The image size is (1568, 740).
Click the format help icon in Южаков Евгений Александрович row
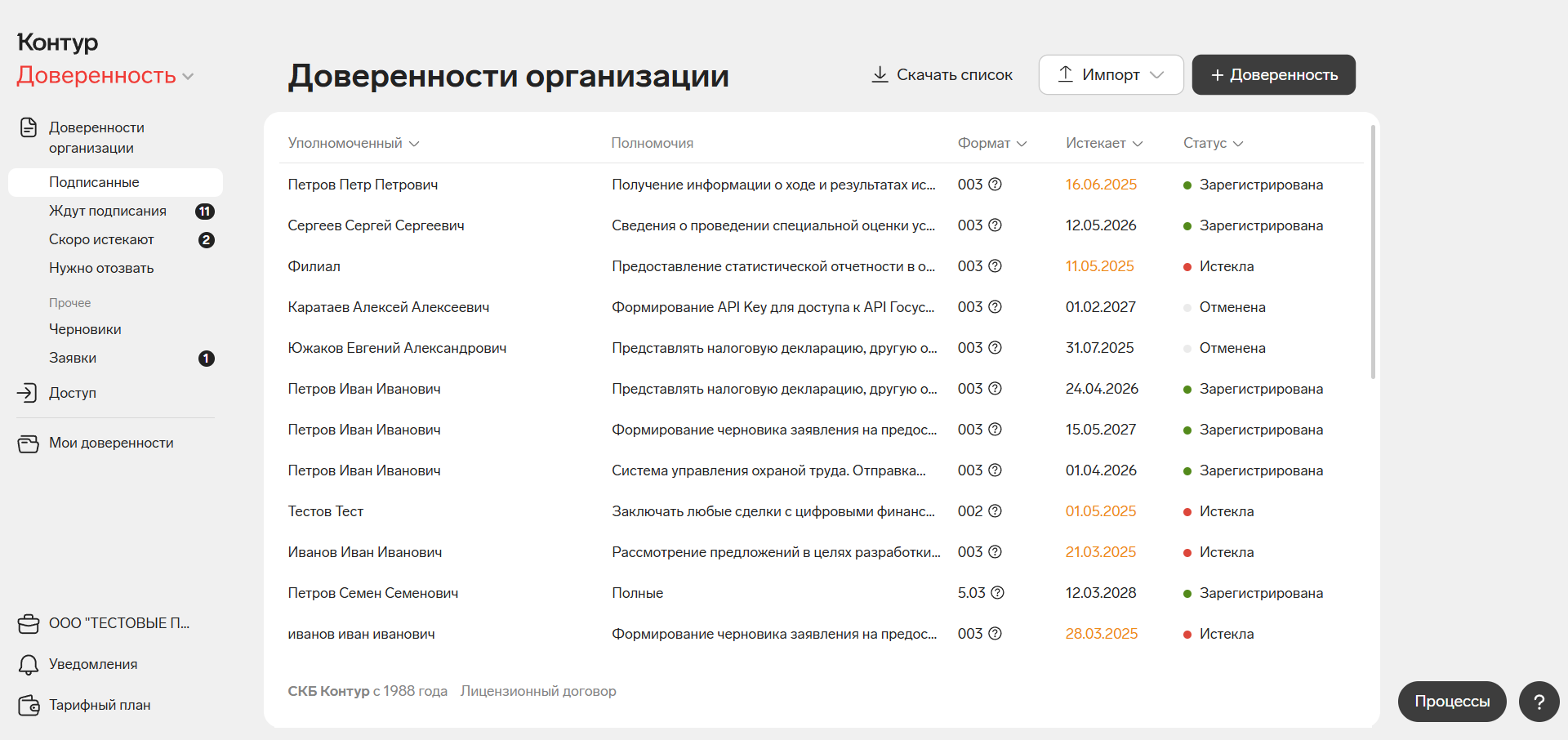click(995, 348)
